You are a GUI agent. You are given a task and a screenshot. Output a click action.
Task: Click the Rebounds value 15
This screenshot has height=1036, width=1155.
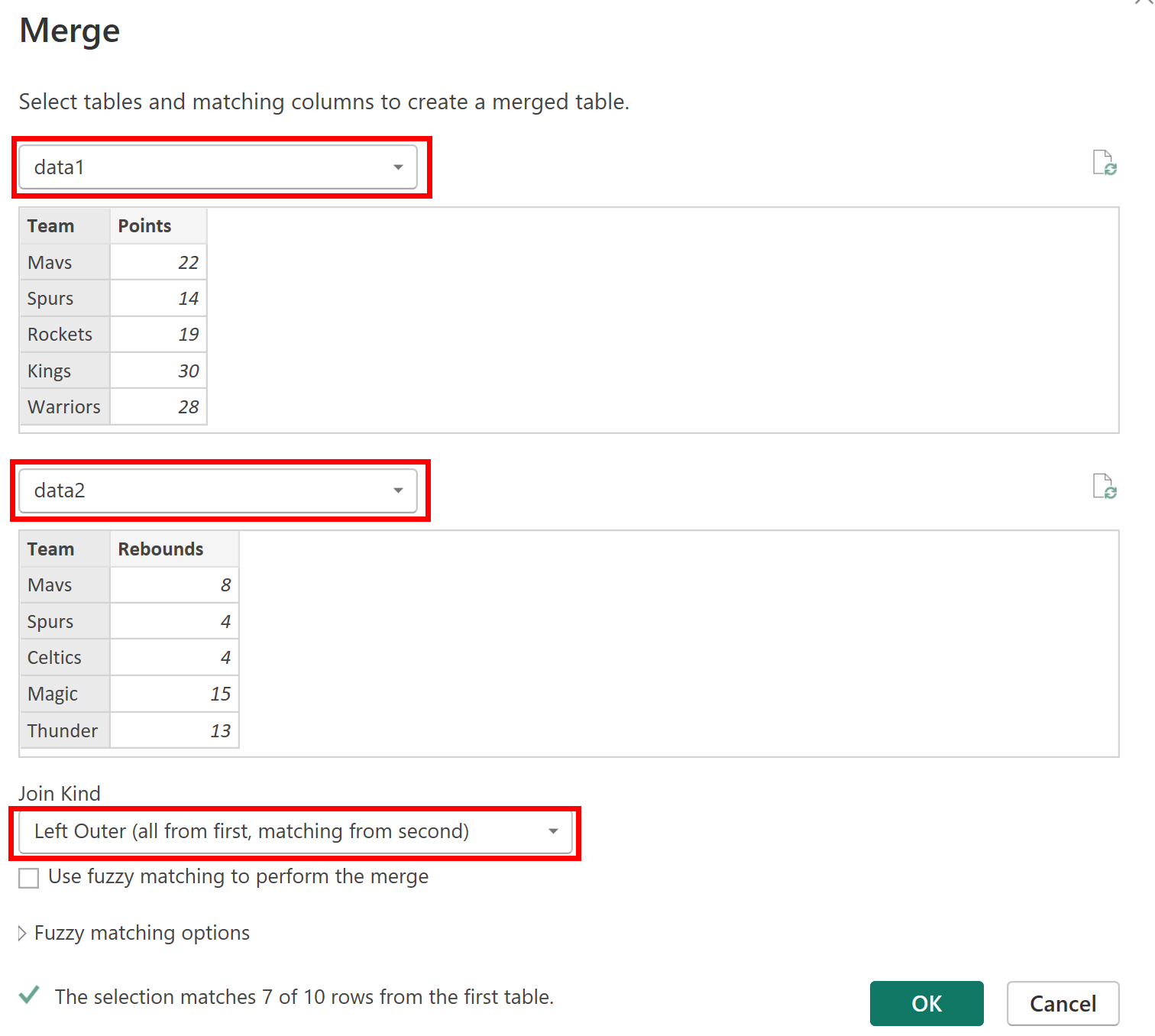175,694
